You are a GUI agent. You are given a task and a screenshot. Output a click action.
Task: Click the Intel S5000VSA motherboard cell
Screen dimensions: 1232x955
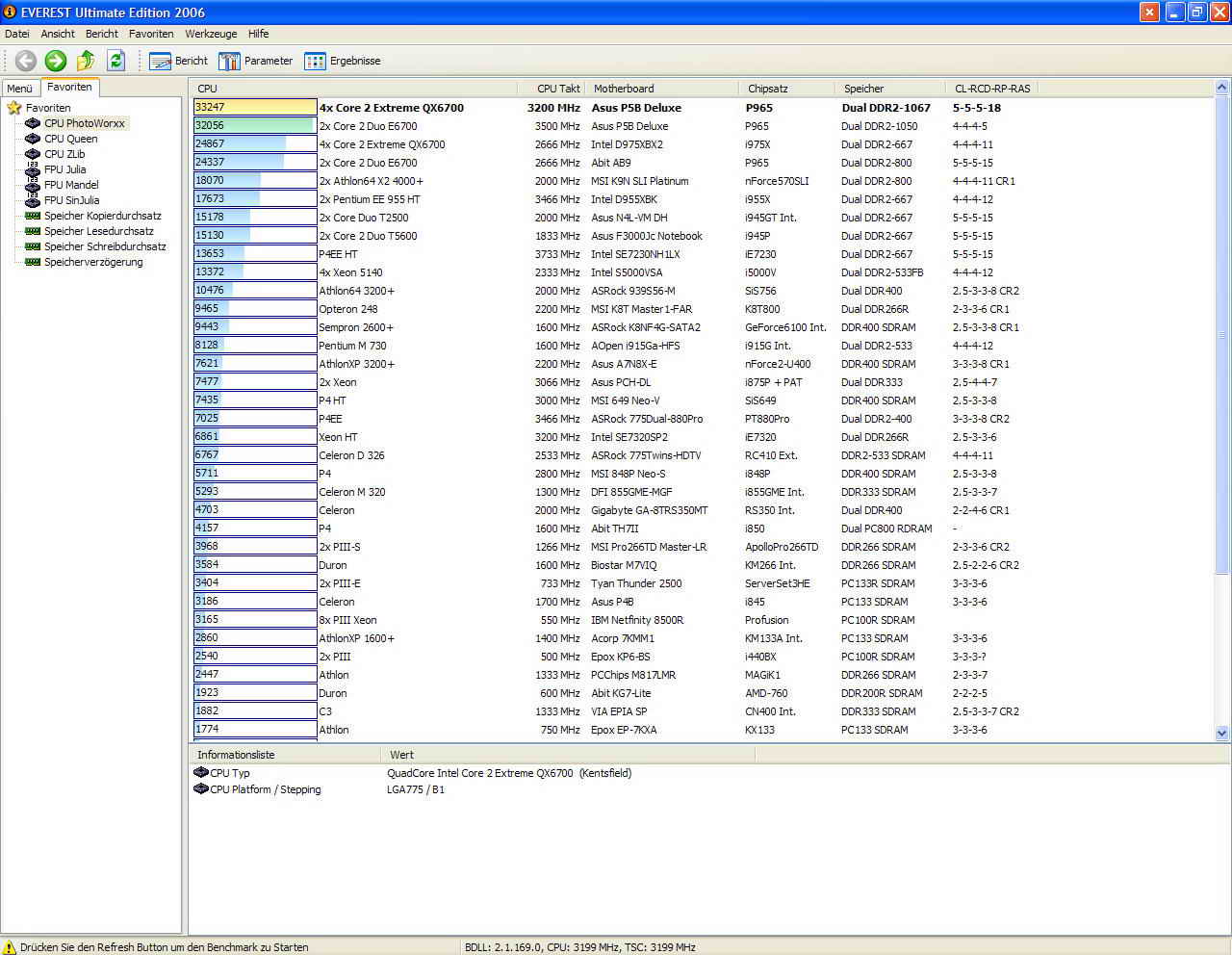[x=627, y=272]
